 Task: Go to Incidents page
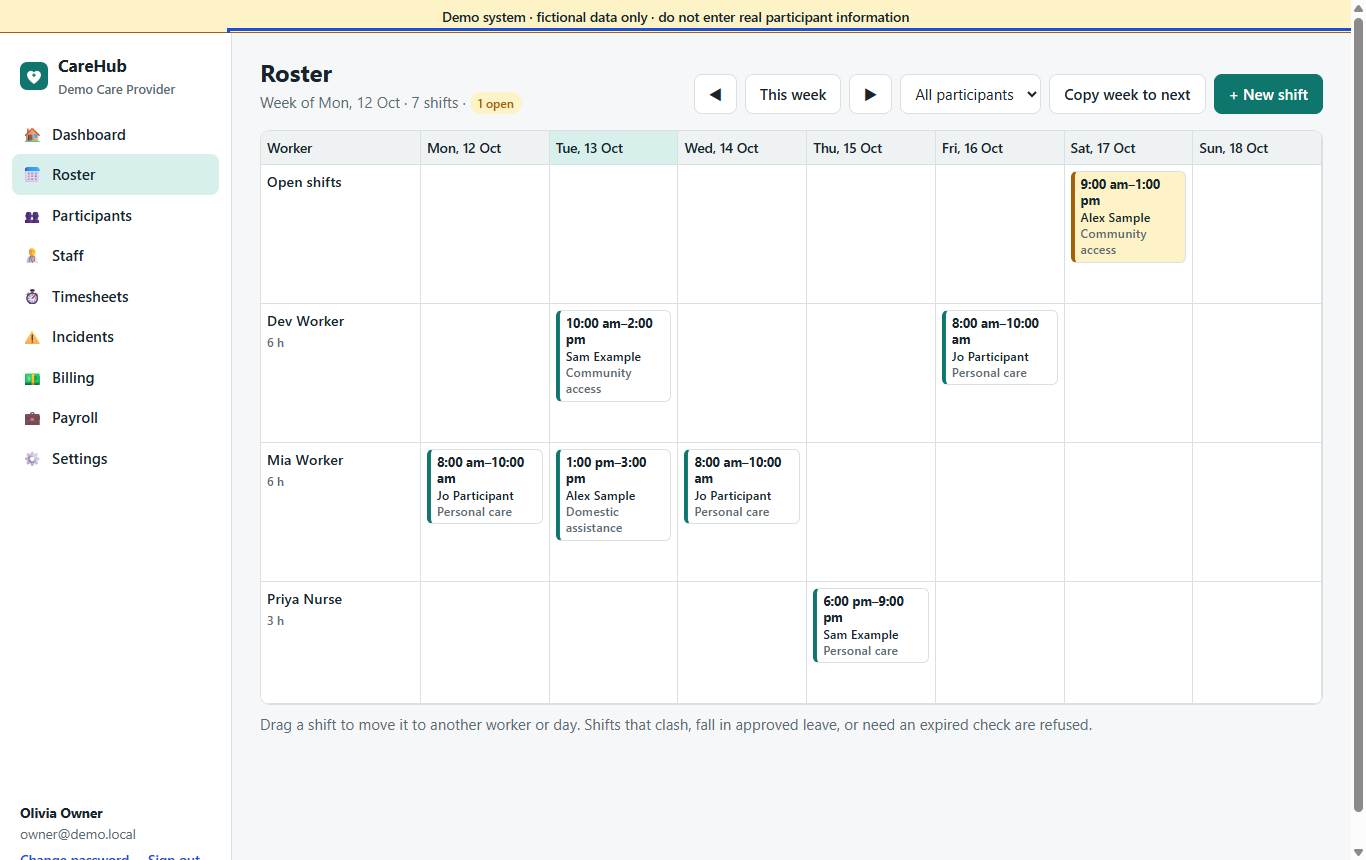115,337
